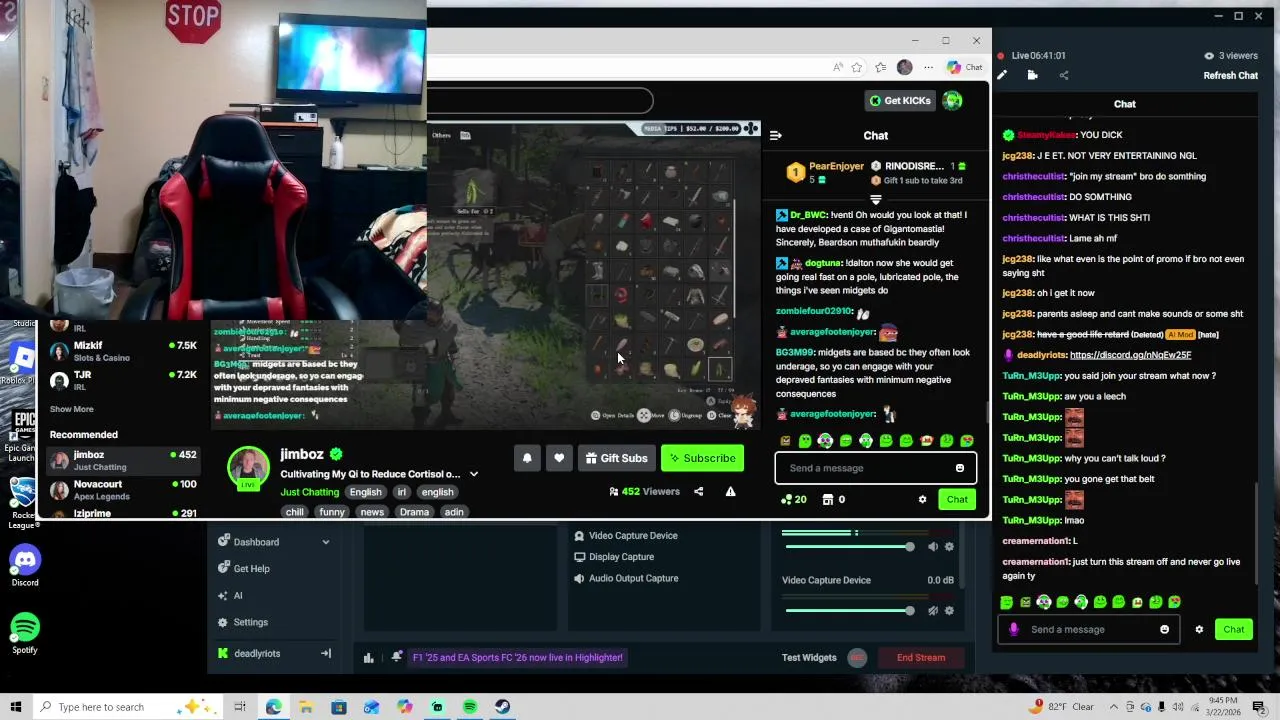This screenshot has height=720, width=1280.
Task: Send message with Kick Chat button
Action: tap(957, 500)
